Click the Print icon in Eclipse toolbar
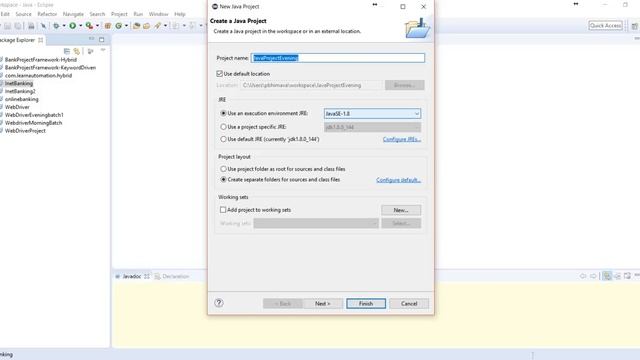This screenshot has height=360, width=640. point(31,26)
